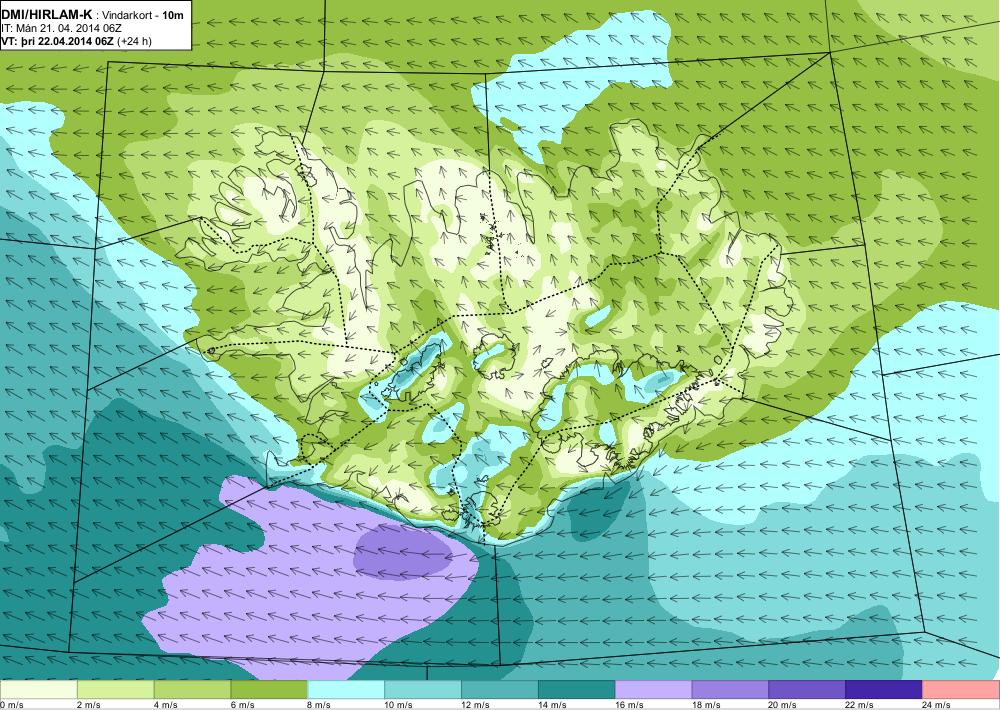Click the light purple 16 m/s legend swatch
Screen dimensions: 1000x710
pos(654,690)
